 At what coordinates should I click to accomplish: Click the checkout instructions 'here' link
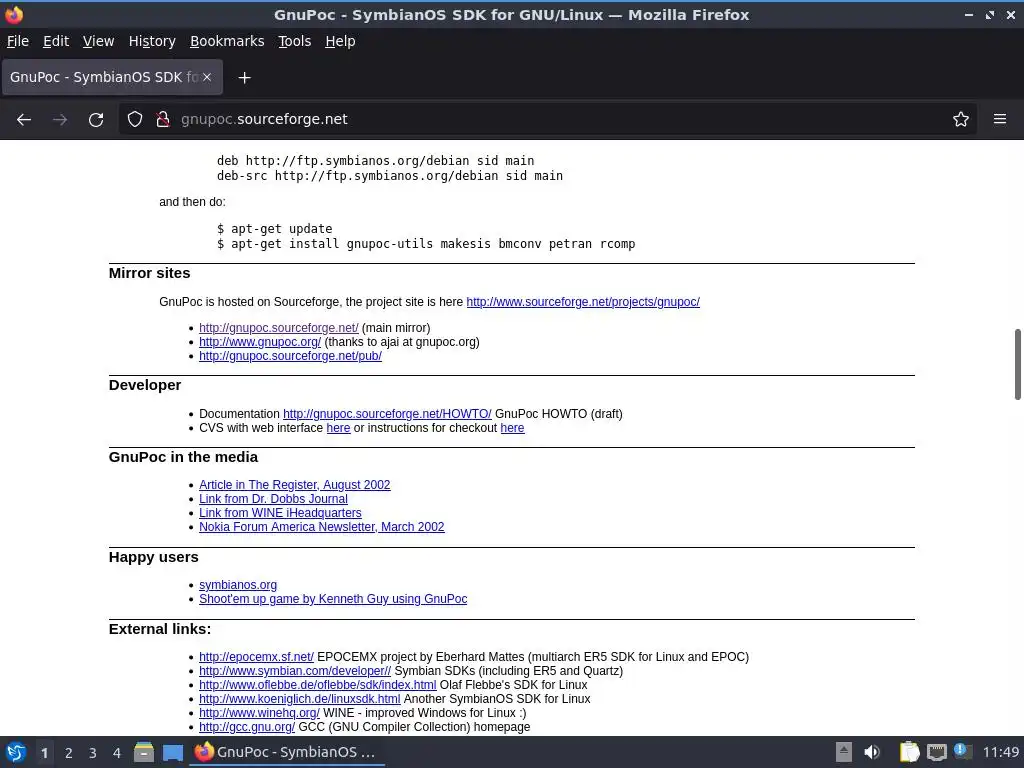513,428
